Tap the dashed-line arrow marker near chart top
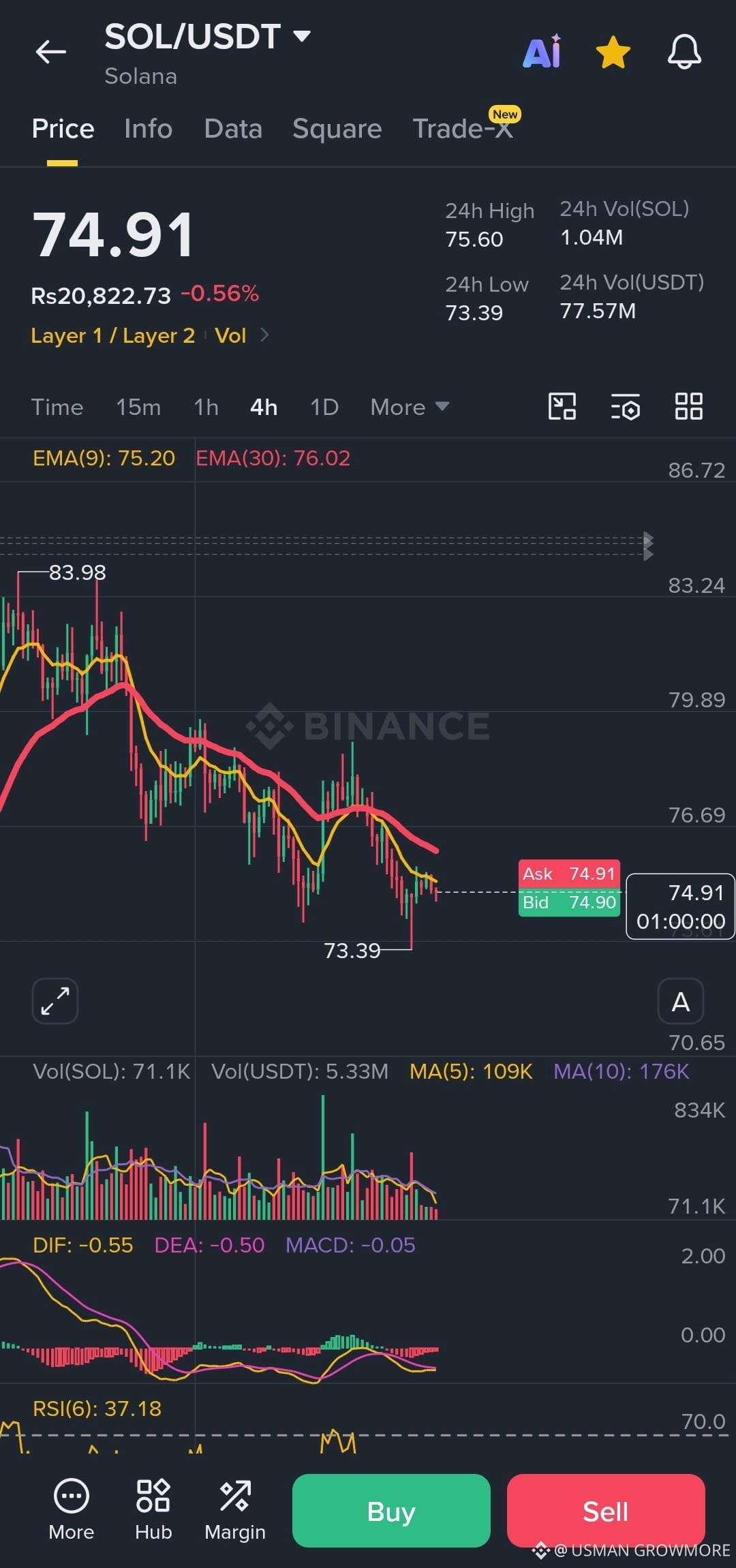Viewport: 736px width, 1568px height. click(x=648, y=547)
